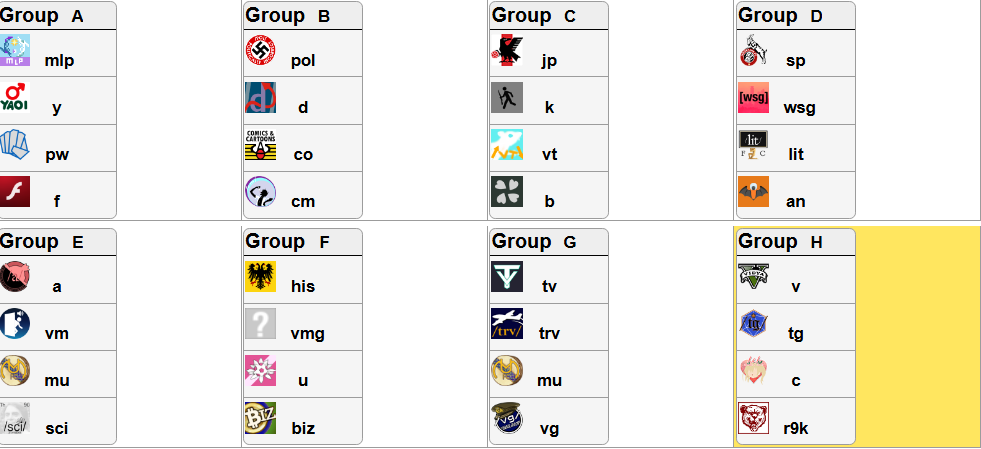
Task: Click the Bitcoin biz logo
Action: click(x=260, y=418)
